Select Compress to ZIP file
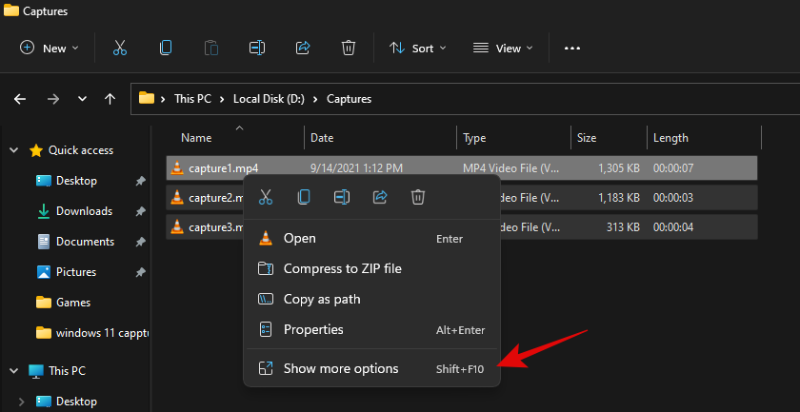Viewport: 800px width, 412px height. (342, 269)
